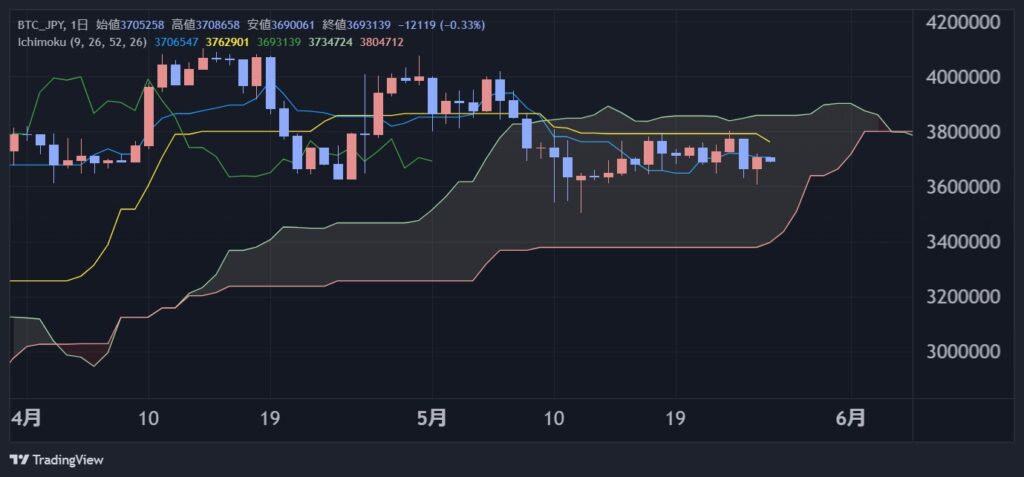Viewport: 1024px width, 477px height.
Task: Click the 4000000 price axis label
Action: [963, 78]
